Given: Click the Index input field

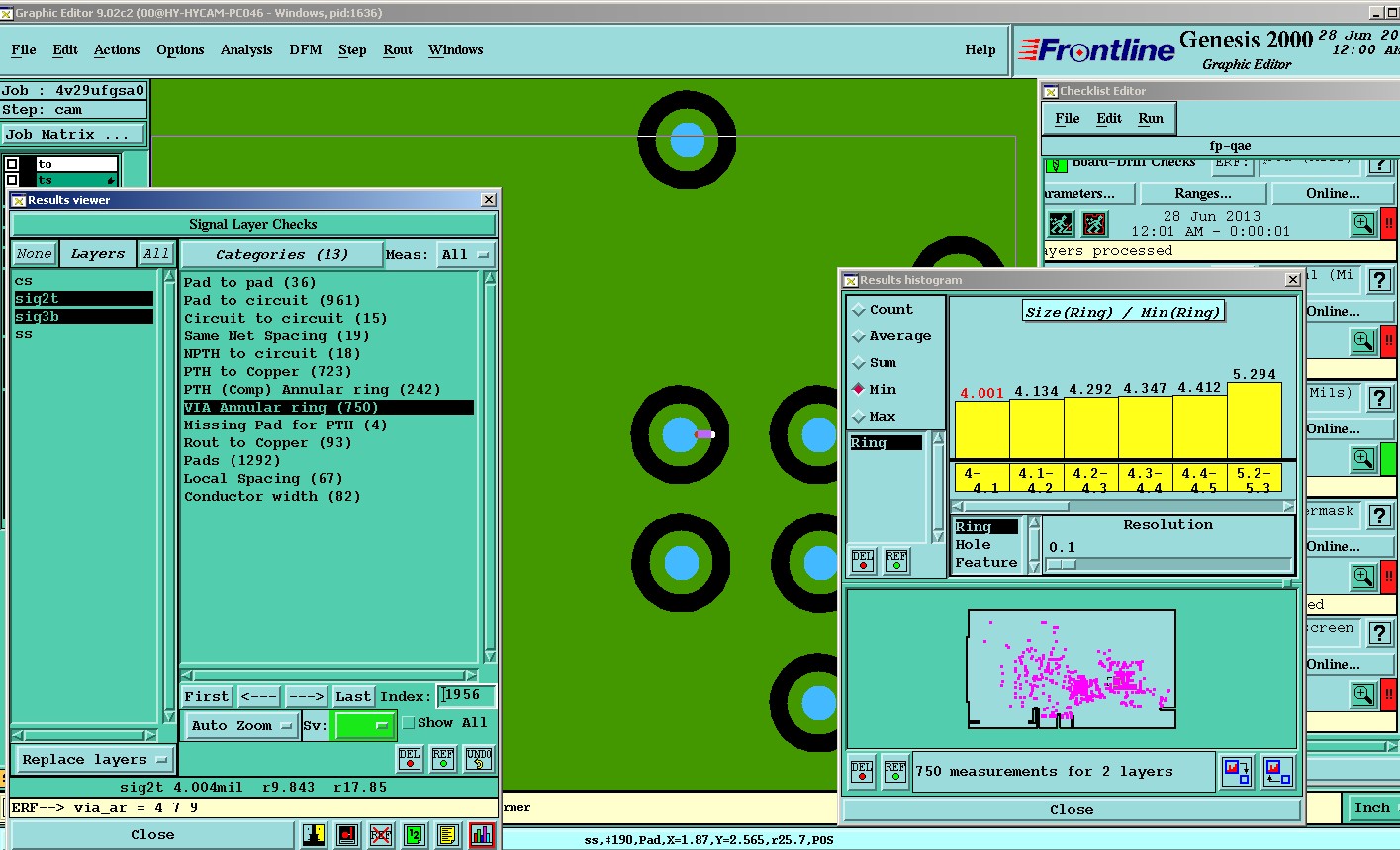Looking at the screenshot, I should (x=466, y=695).
